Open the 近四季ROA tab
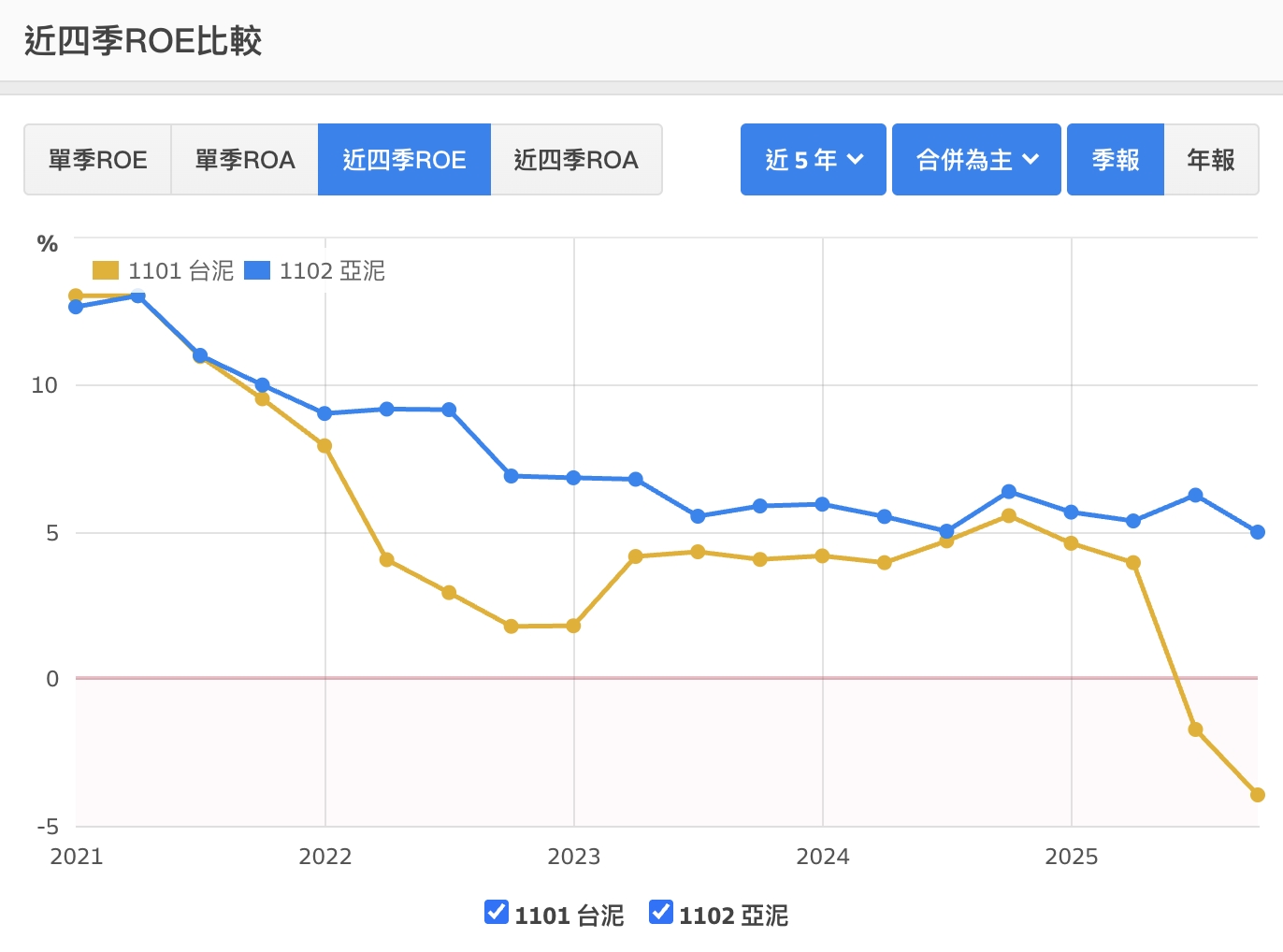The width and height of the screenshot is (1283, 952). (x=576, y=160)
